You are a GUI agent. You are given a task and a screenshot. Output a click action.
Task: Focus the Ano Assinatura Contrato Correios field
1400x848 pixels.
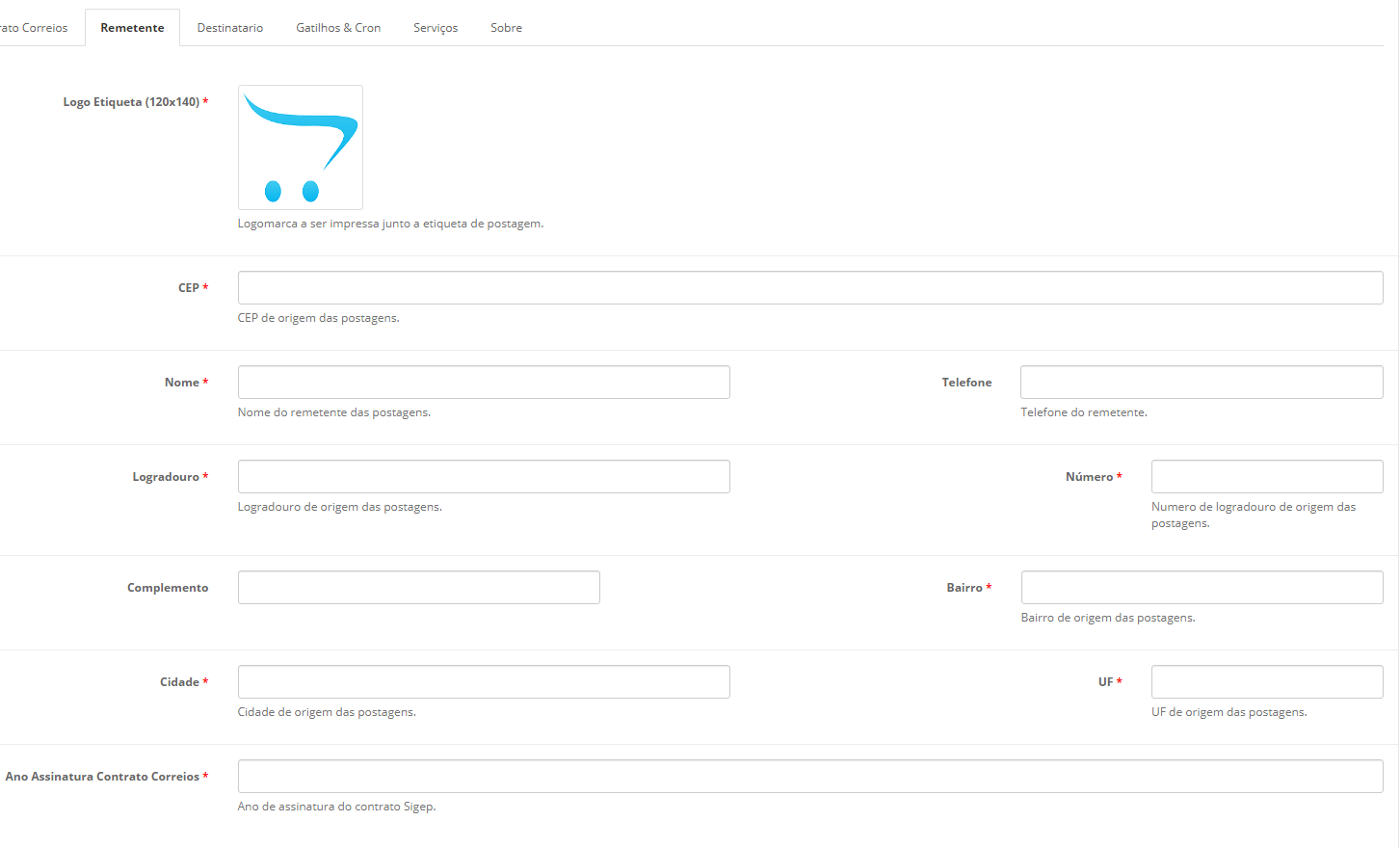point(809,777)
